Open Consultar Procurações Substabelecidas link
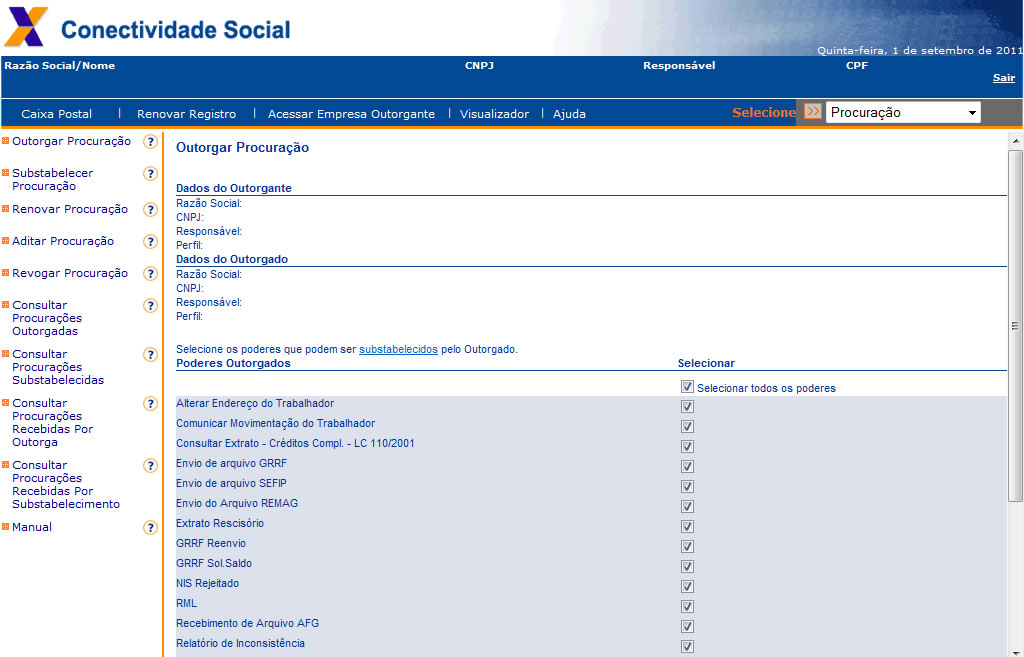Image resolution: width=1024 pixels, height=657 pixels. [57, 367]
